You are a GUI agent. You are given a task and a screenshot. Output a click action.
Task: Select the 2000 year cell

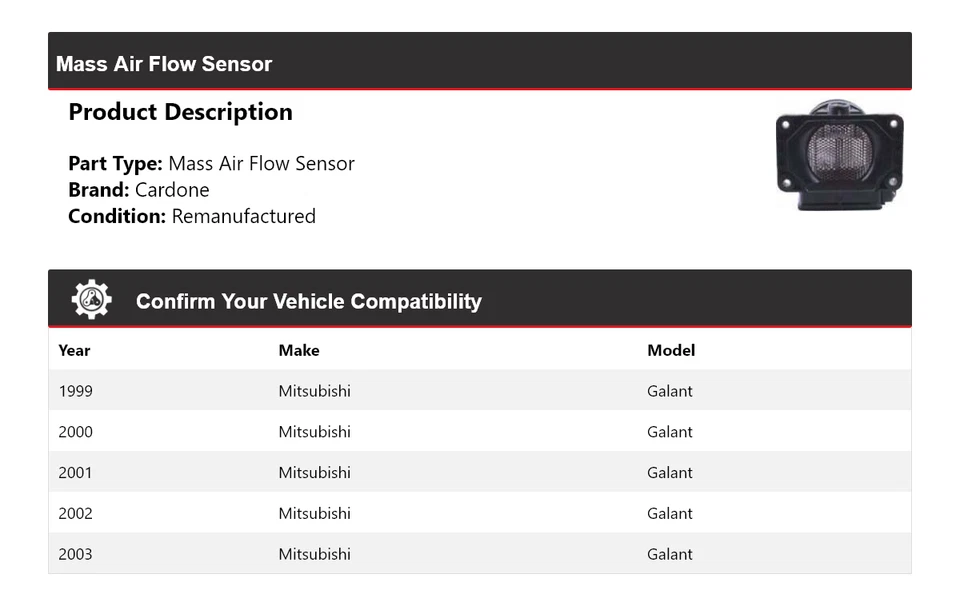[x=75, y=432]
